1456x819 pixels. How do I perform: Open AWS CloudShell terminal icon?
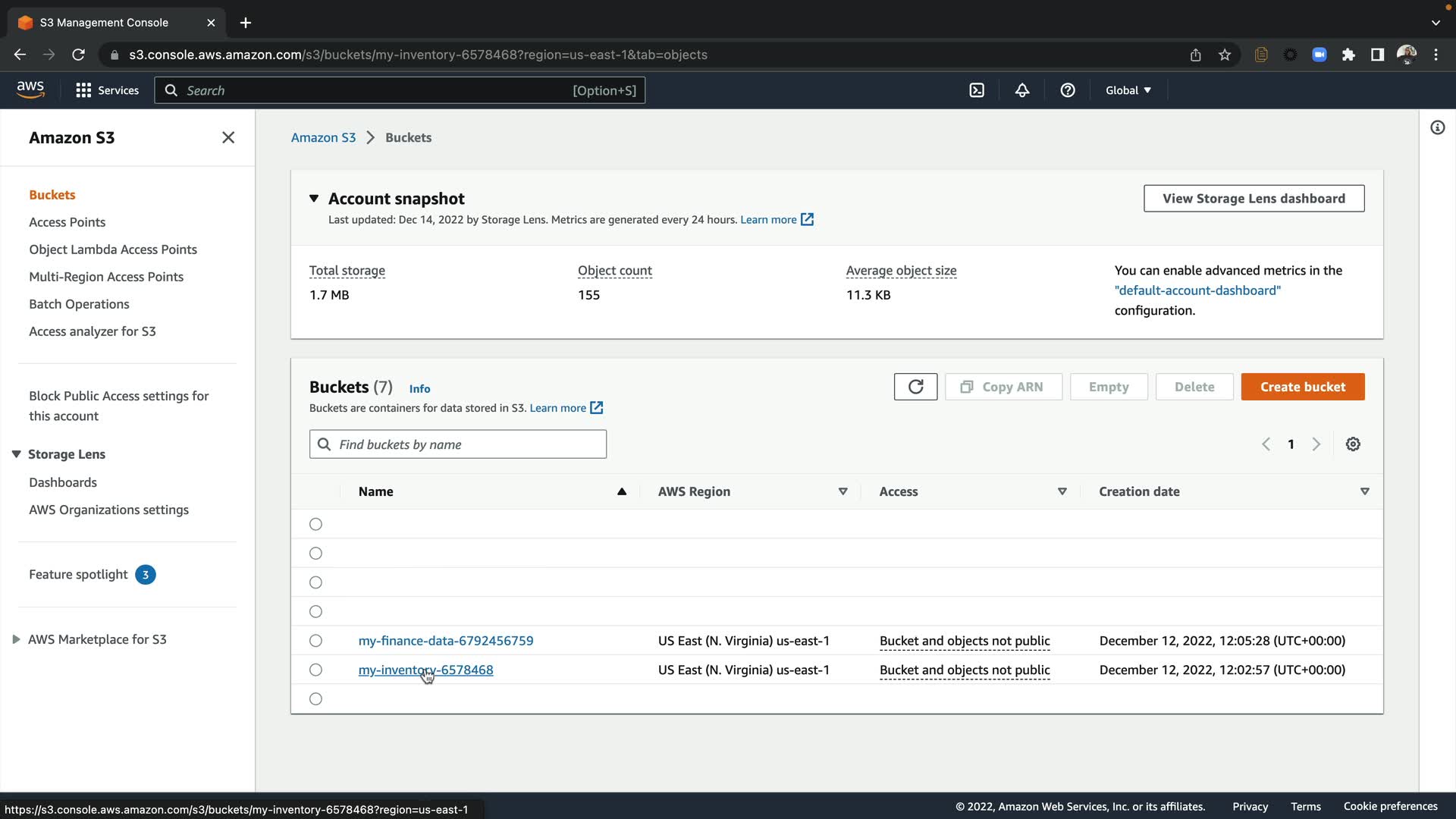coord(977,90)
